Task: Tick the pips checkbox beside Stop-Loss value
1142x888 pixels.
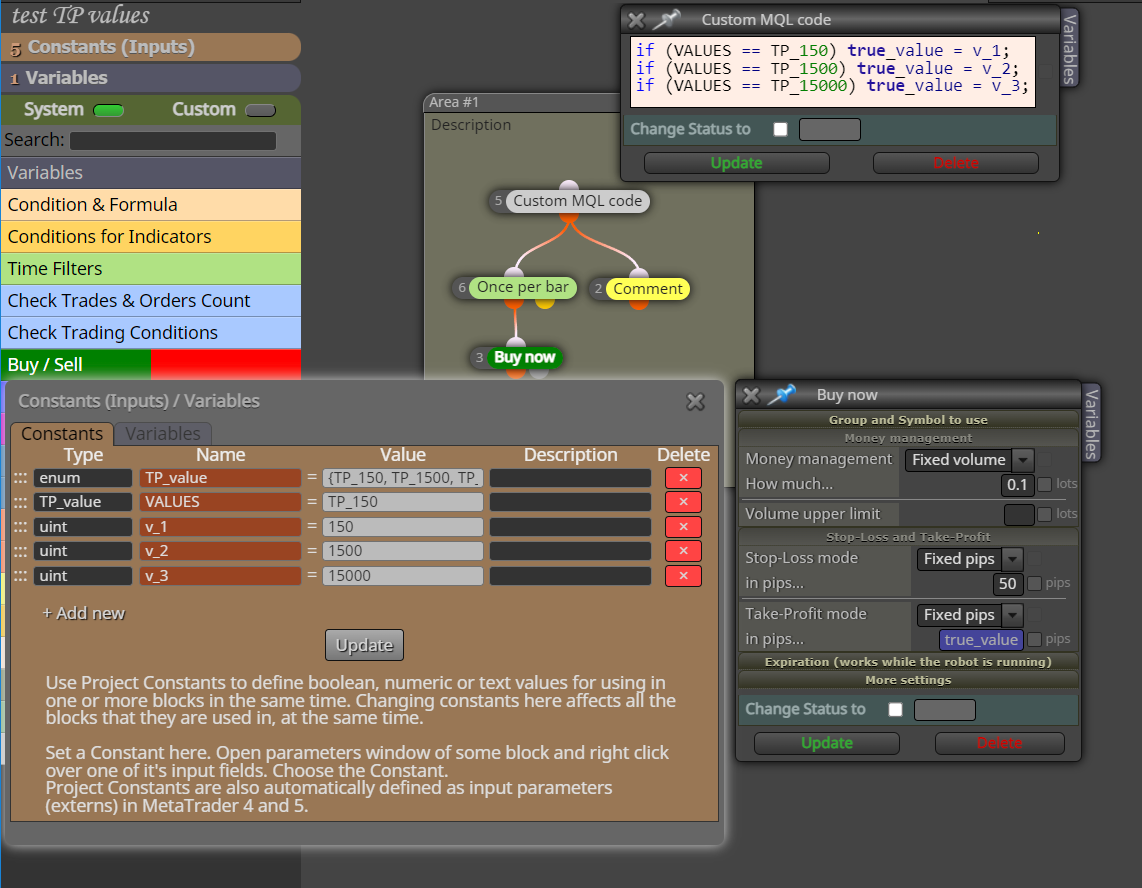Action: (1034, 584)
